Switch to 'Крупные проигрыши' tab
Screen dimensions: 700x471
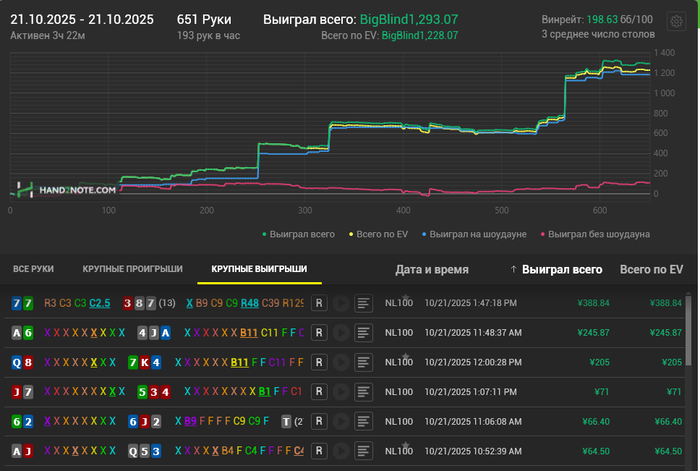coord(132,269)
